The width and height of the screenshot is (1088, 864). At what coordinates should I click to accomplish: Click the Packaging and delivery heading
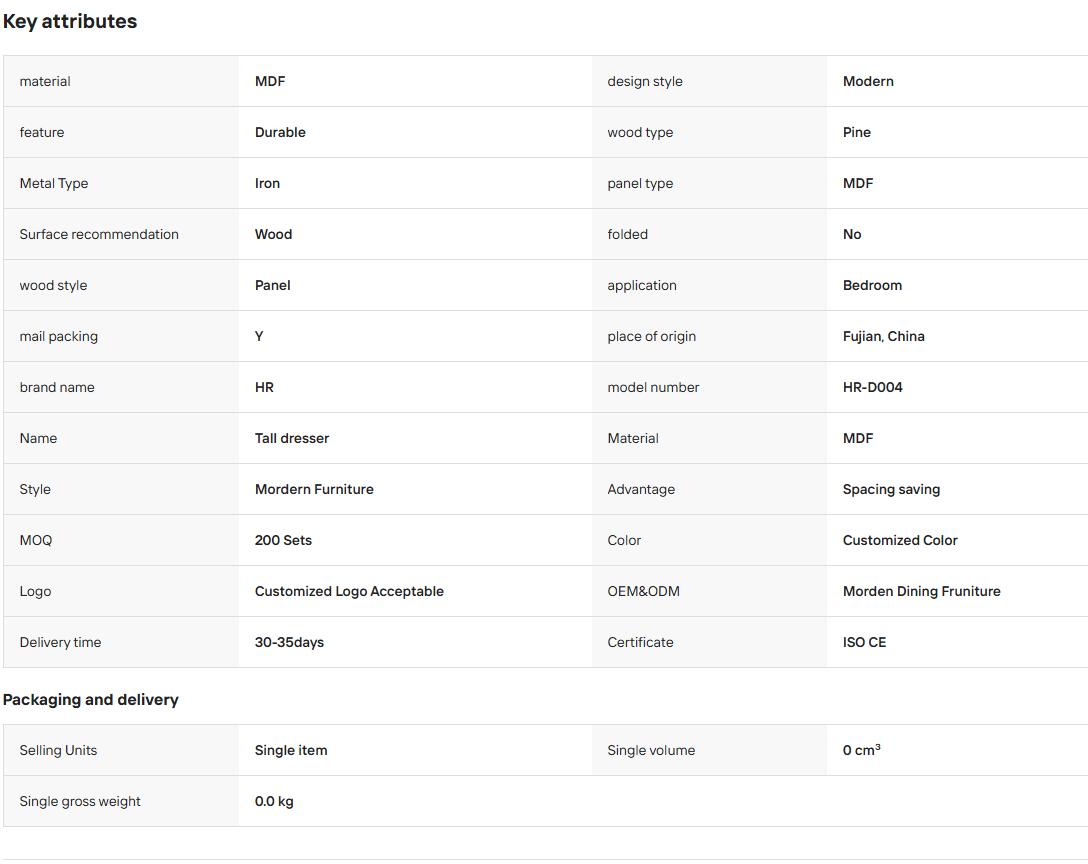[91, 700]
